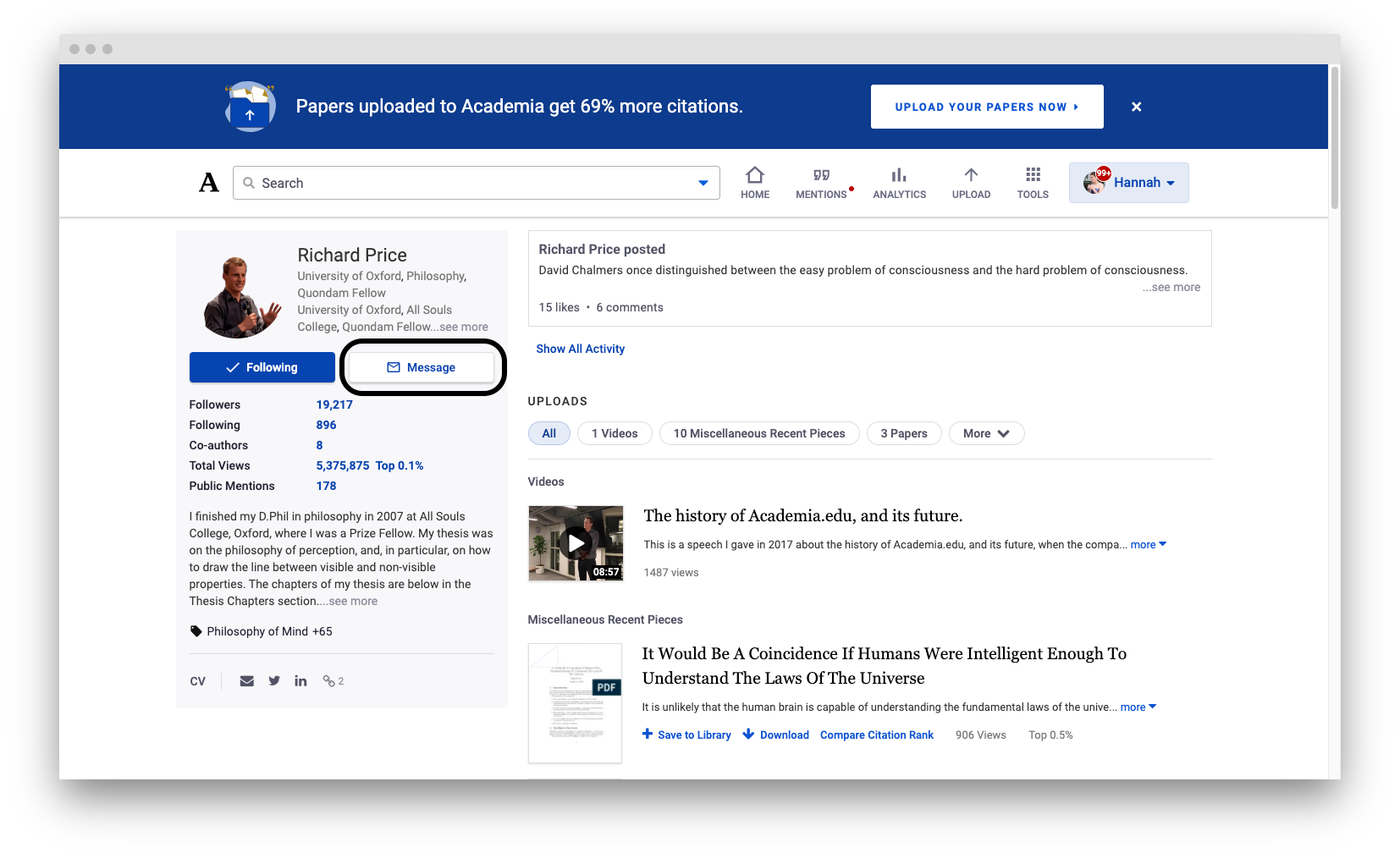Click the 5,375,875 total views number
This screenshot has height=864, width=1400.
click(343, 465)
